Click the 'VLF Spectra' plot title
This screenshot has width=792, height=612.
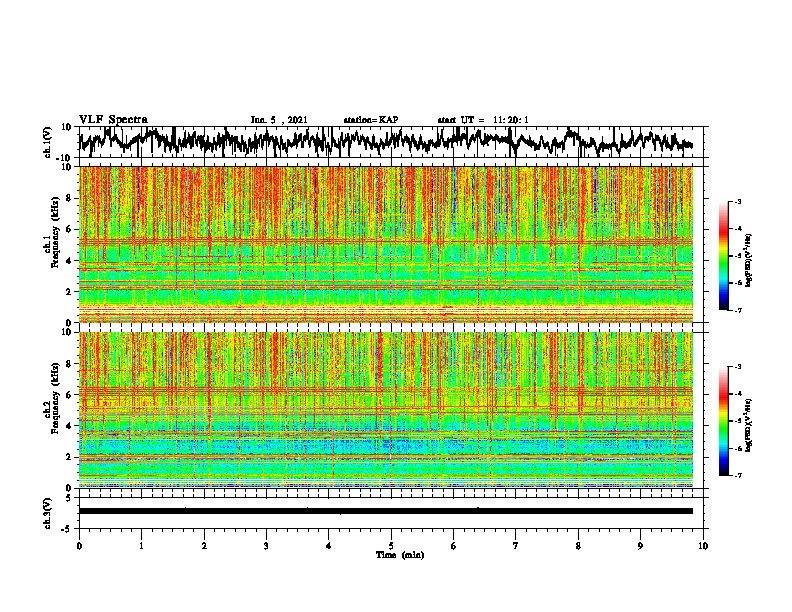113,120
